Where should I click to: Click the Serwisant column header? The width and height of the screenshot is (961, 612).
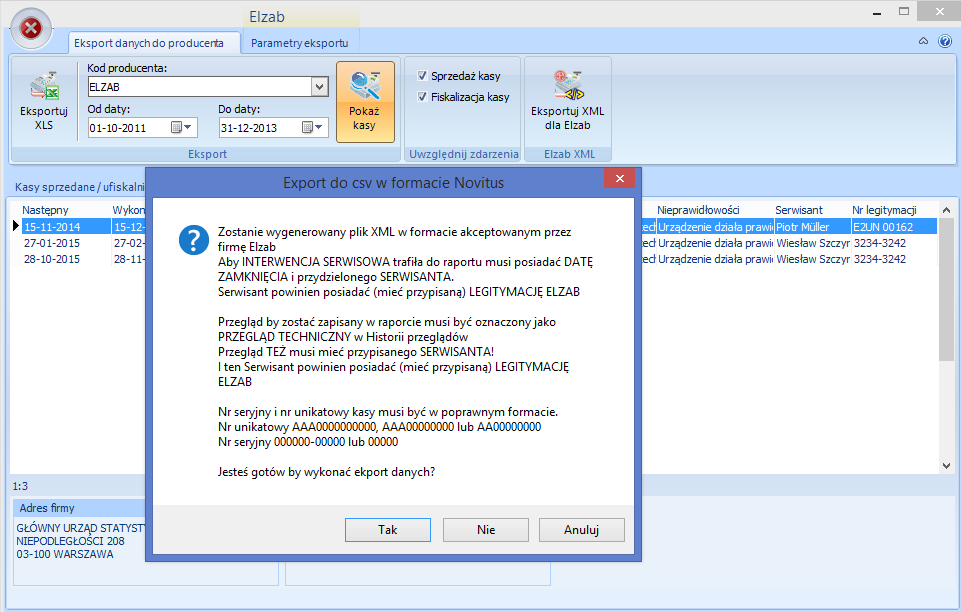point(812,210)
